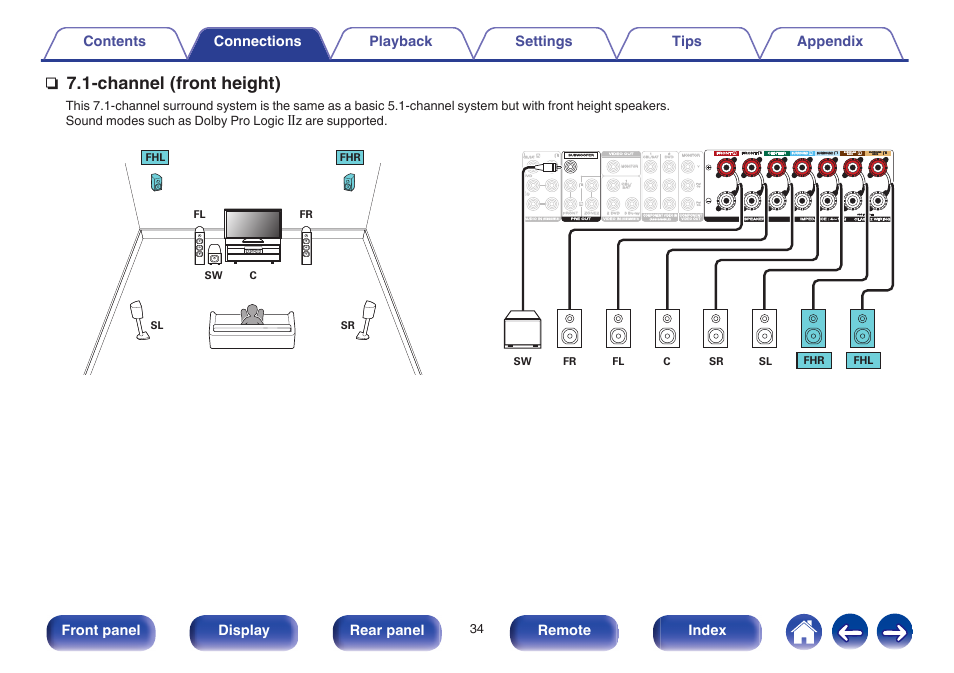Select the front height left speaker icon in room

[x=156, y=183]
